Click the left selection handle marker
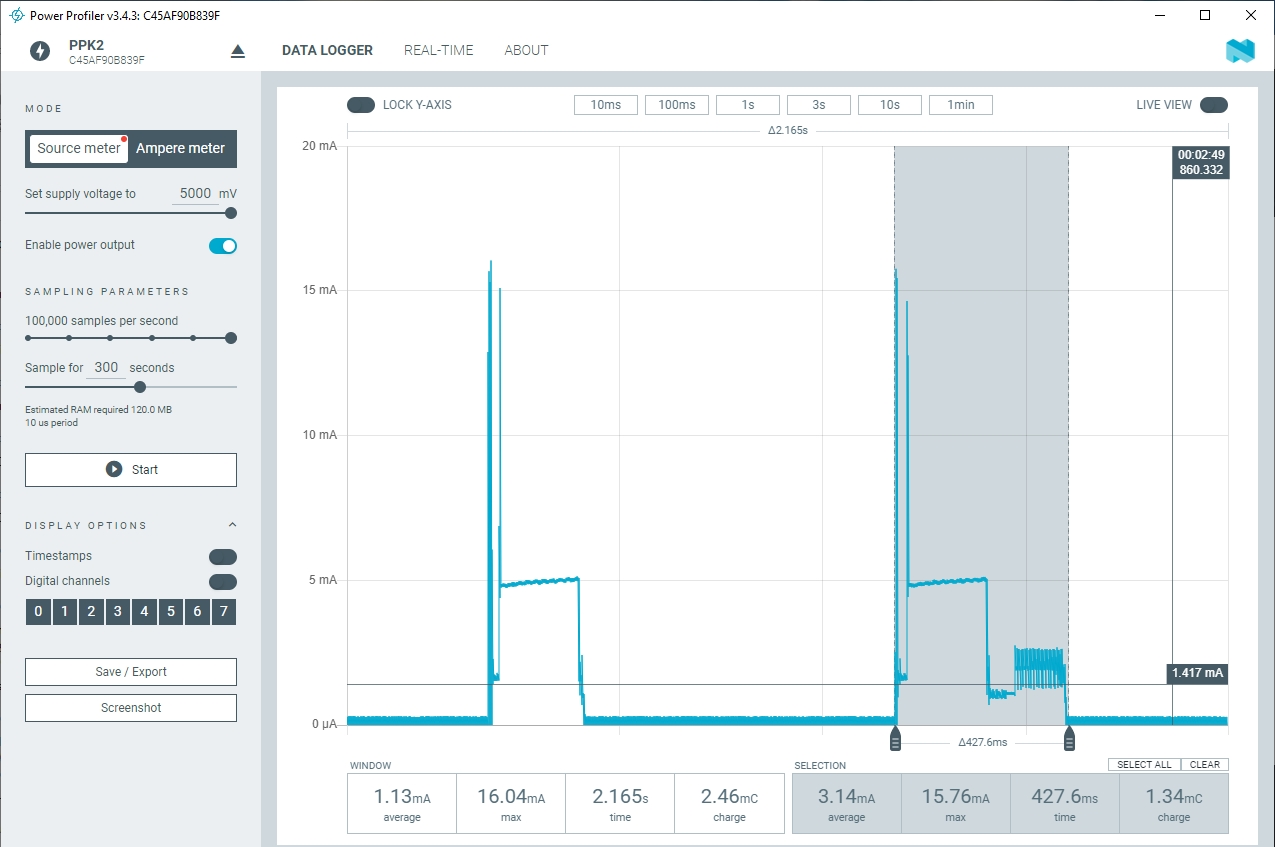 (895, 739)
